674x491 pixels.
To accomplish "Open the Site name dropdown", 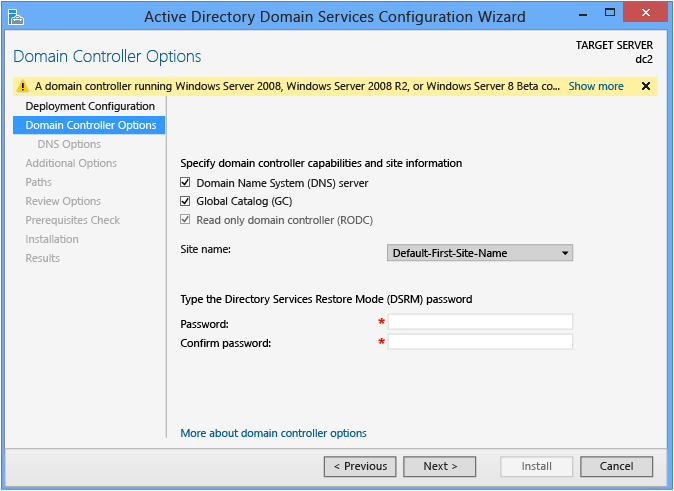I will click(479, 253).
